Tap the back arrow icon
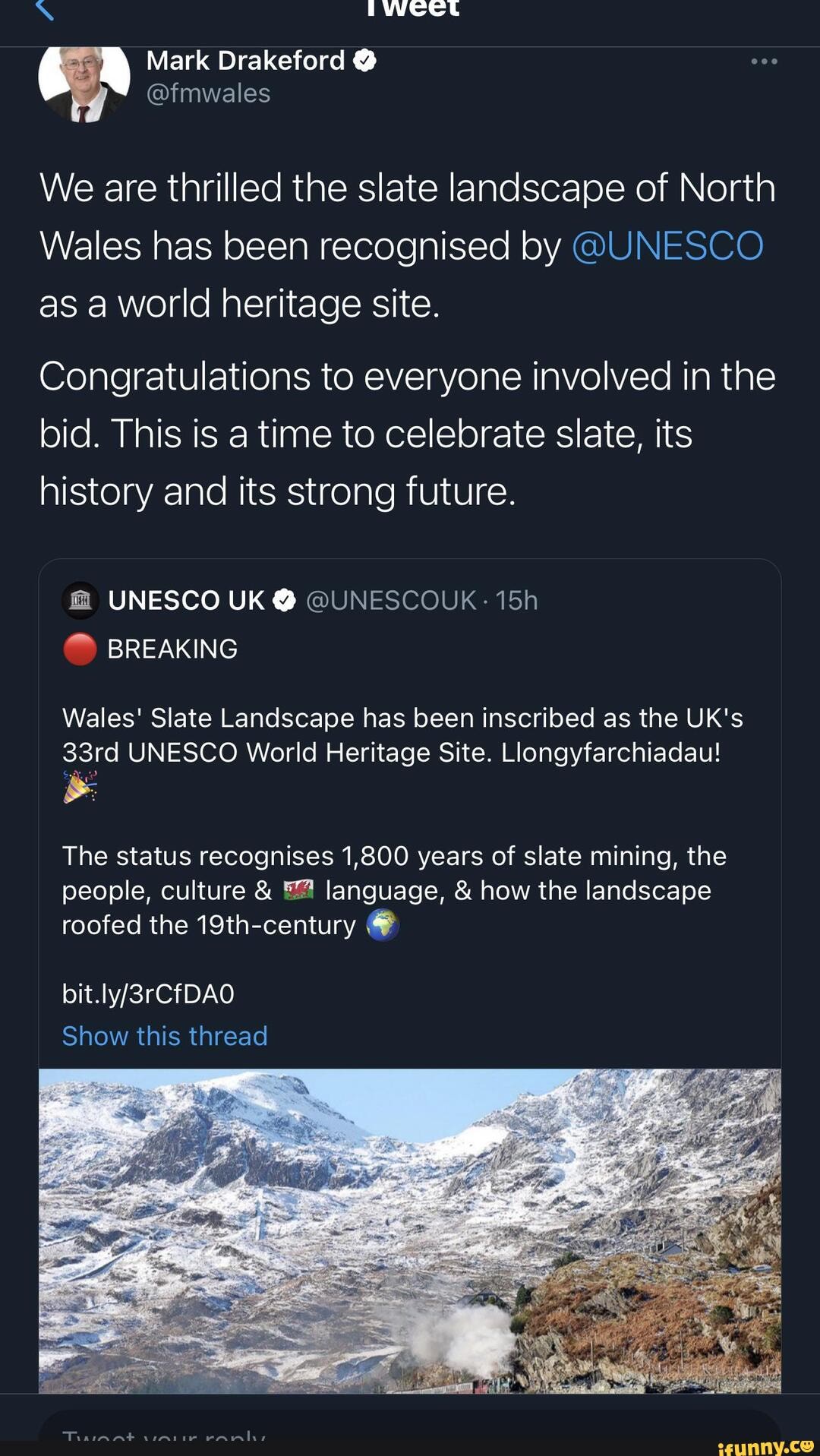 46,9
